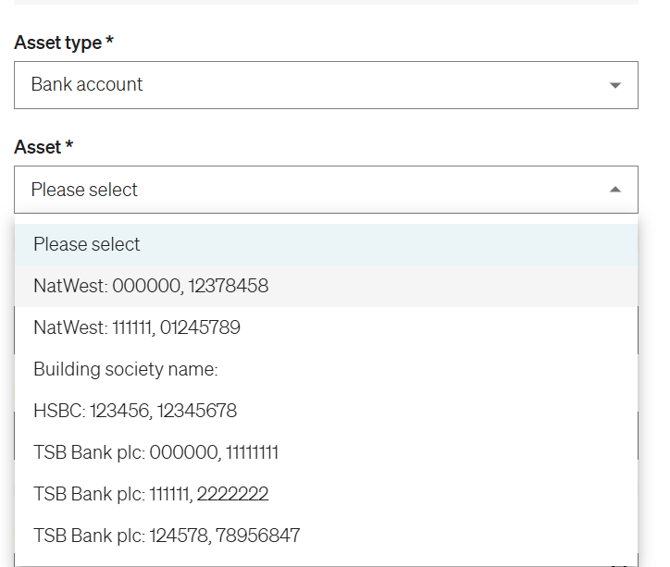670x567 pixels.
Task: Click the Asset type field label
Action: click(58, 43)
